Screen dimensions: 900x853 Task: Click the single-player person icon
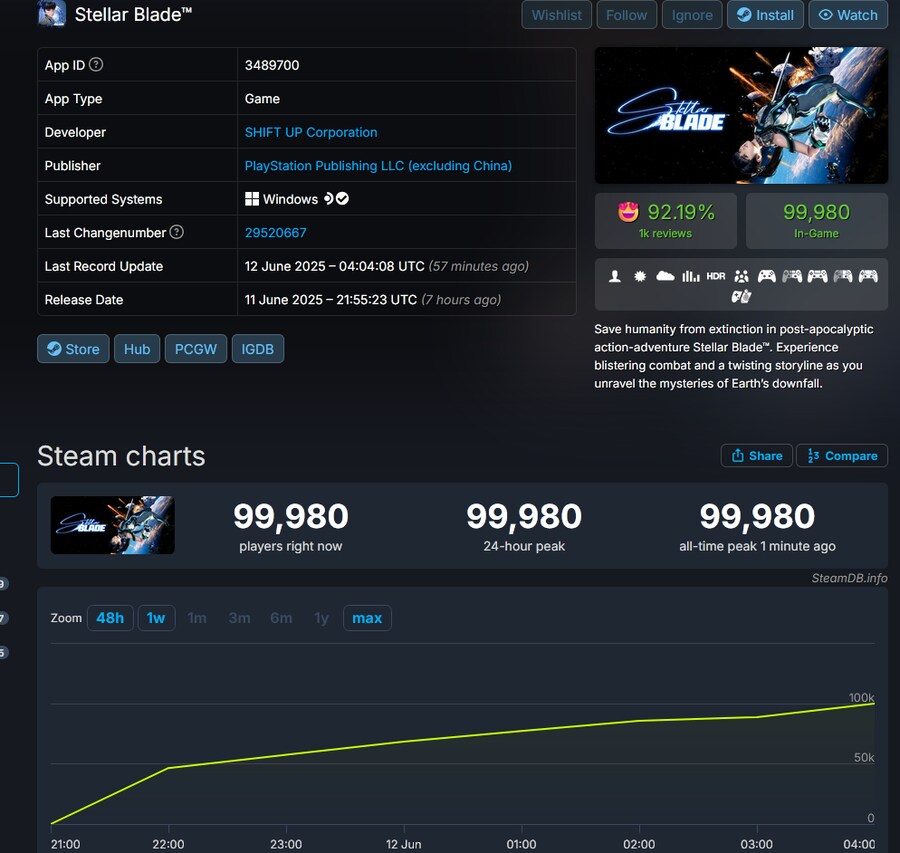pyautogui.click(x=615, y=276)
